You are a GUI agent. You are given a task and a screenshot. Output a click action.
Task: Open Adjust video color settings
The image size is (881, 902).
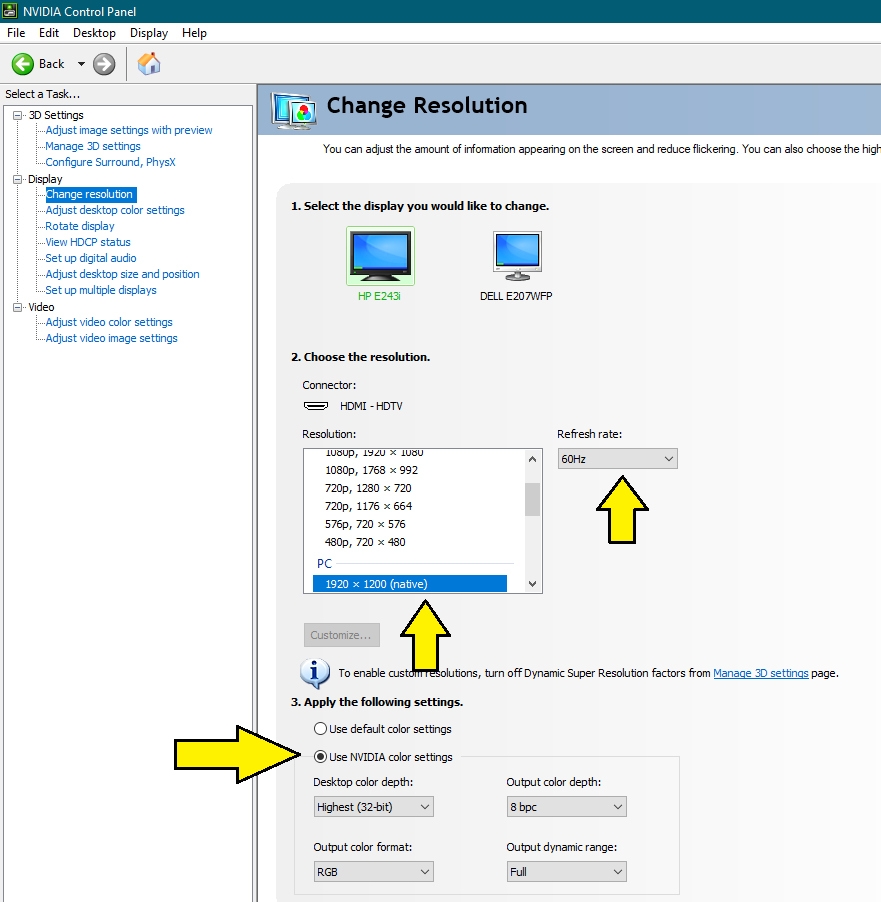coord(109,322)
